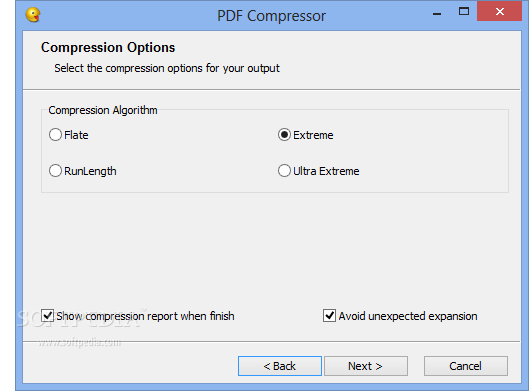The image size is (529, 391).
Task: Switch algorithm to Ultra Extreme
Action: pyautogui.click(x=284, y=171)
